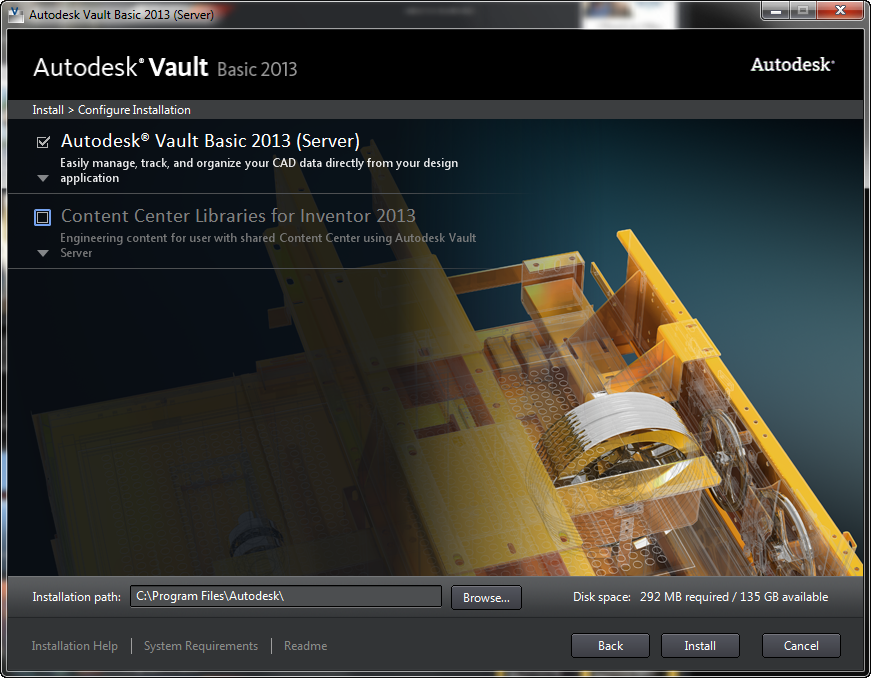This screenshot has height=678, width=871.
Task: Enable Content Center Libraries for Inventor 2013
Action: [x=42, y=216]
